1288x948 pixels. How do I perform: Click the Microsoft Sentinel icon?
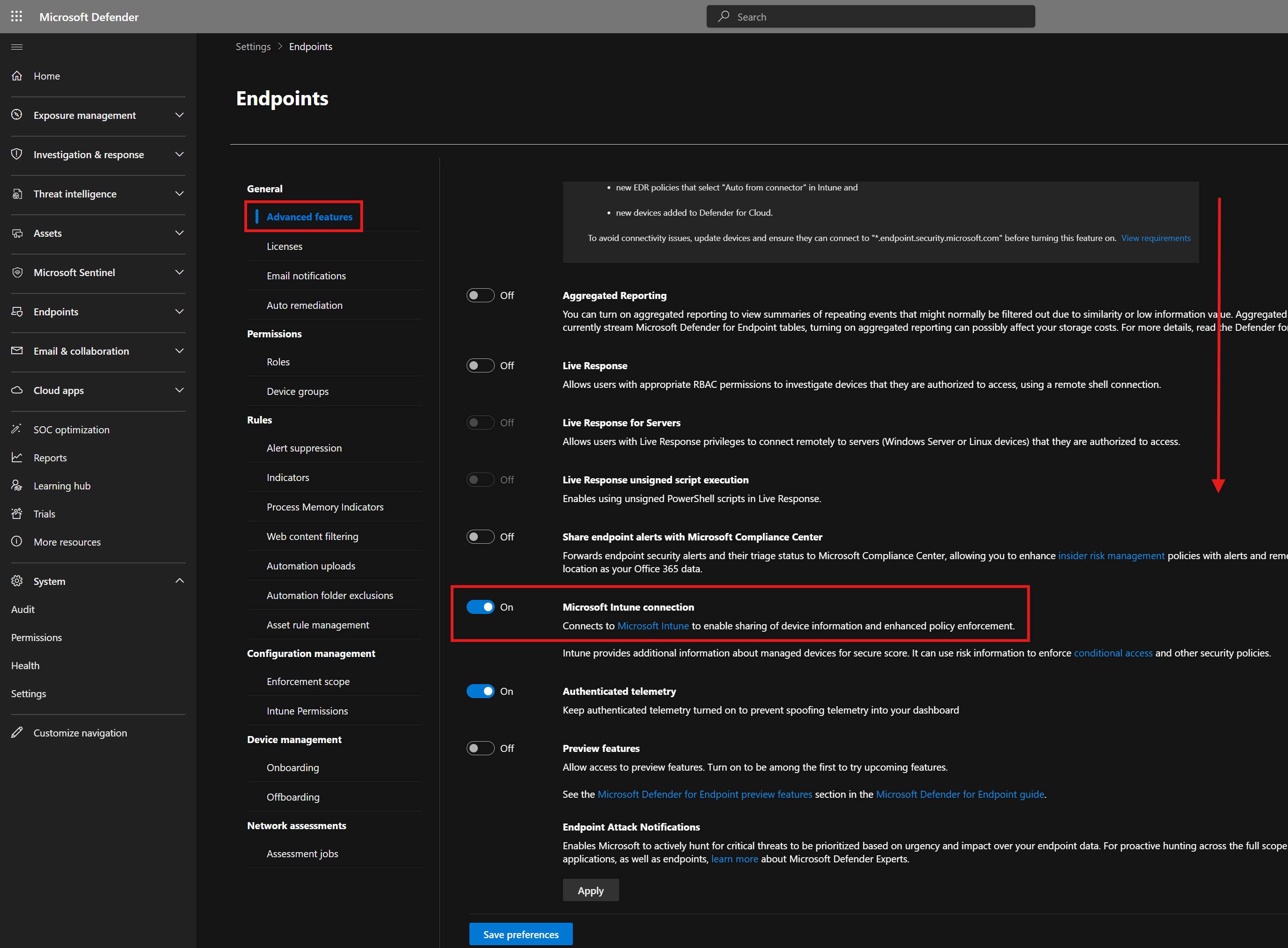pos(17,272)
